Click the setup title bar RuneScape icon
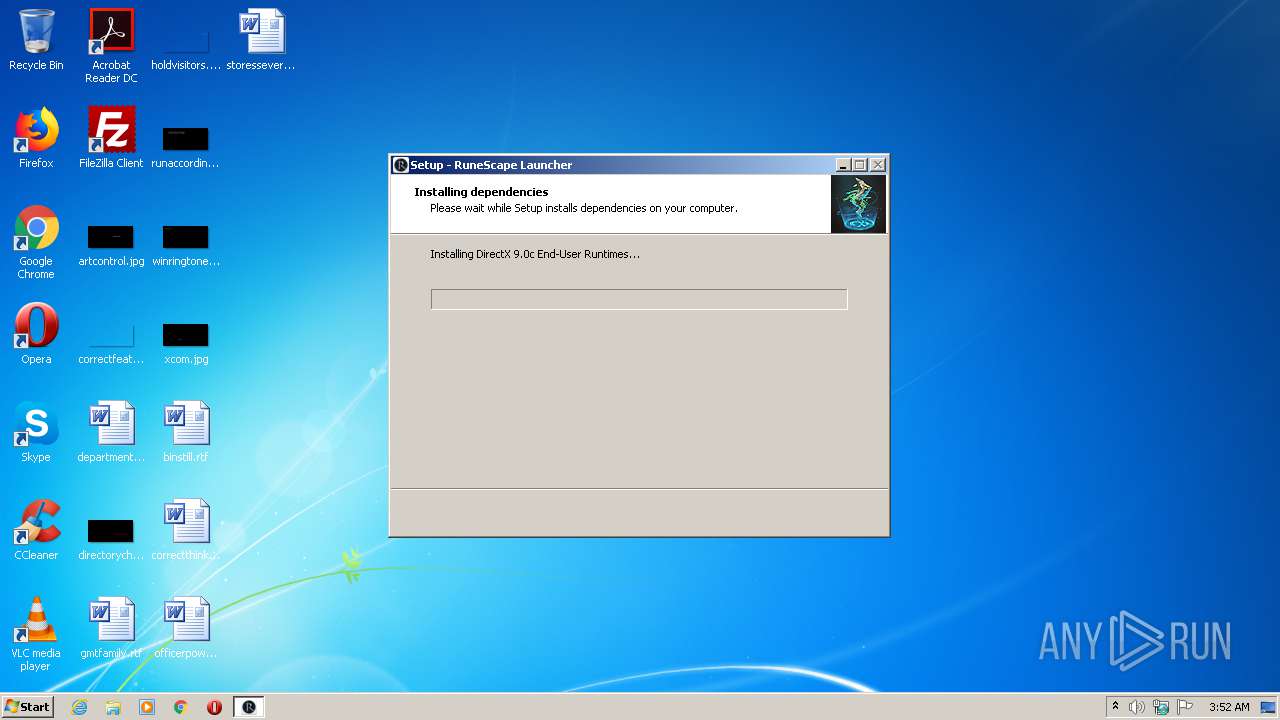The width and height of the screenshot is (1280, 720). pyautogui.click(x=401, y=165)
